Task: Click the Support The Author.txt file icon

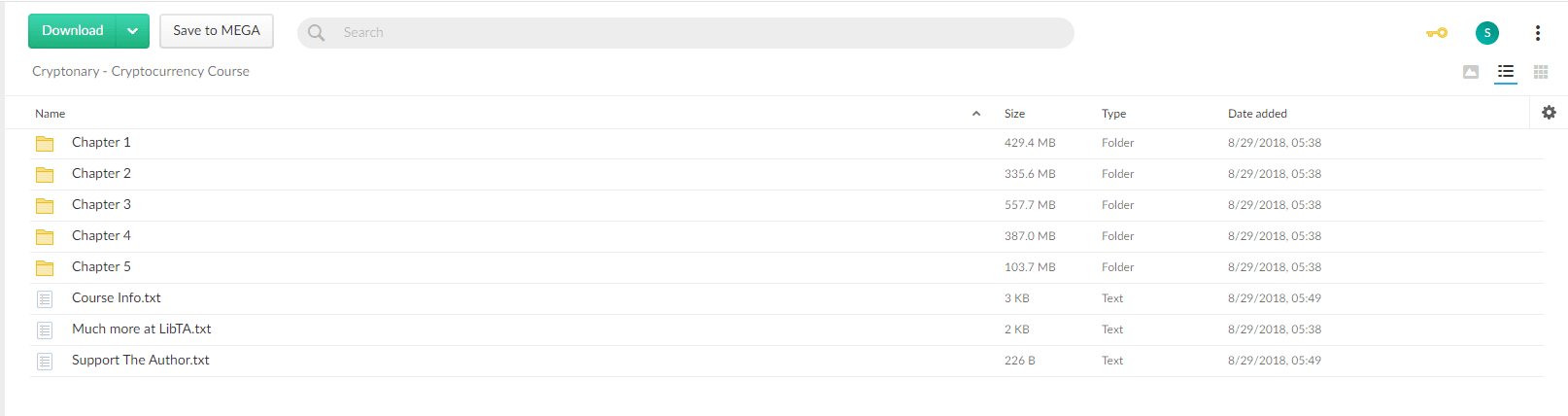Action: click(45, 362)
